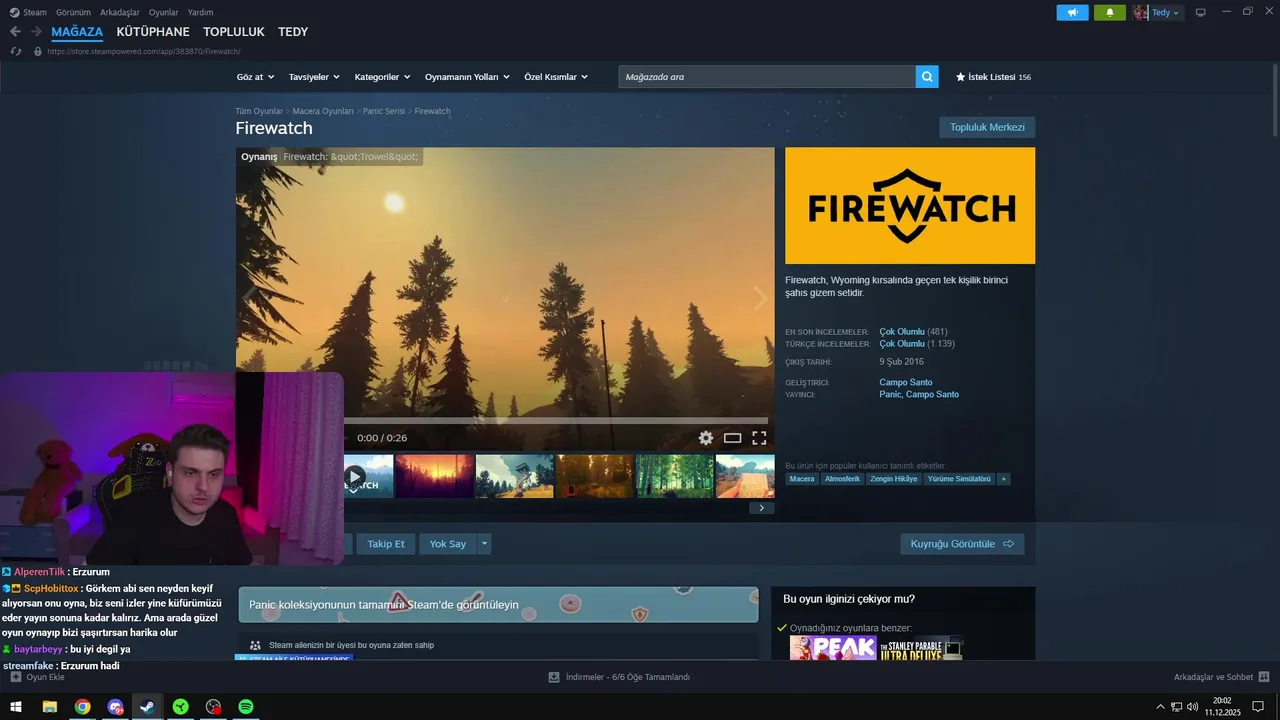Open OBS Studio from the taskbar
This screenshot has width=1280, height=720.
point(213,707)
